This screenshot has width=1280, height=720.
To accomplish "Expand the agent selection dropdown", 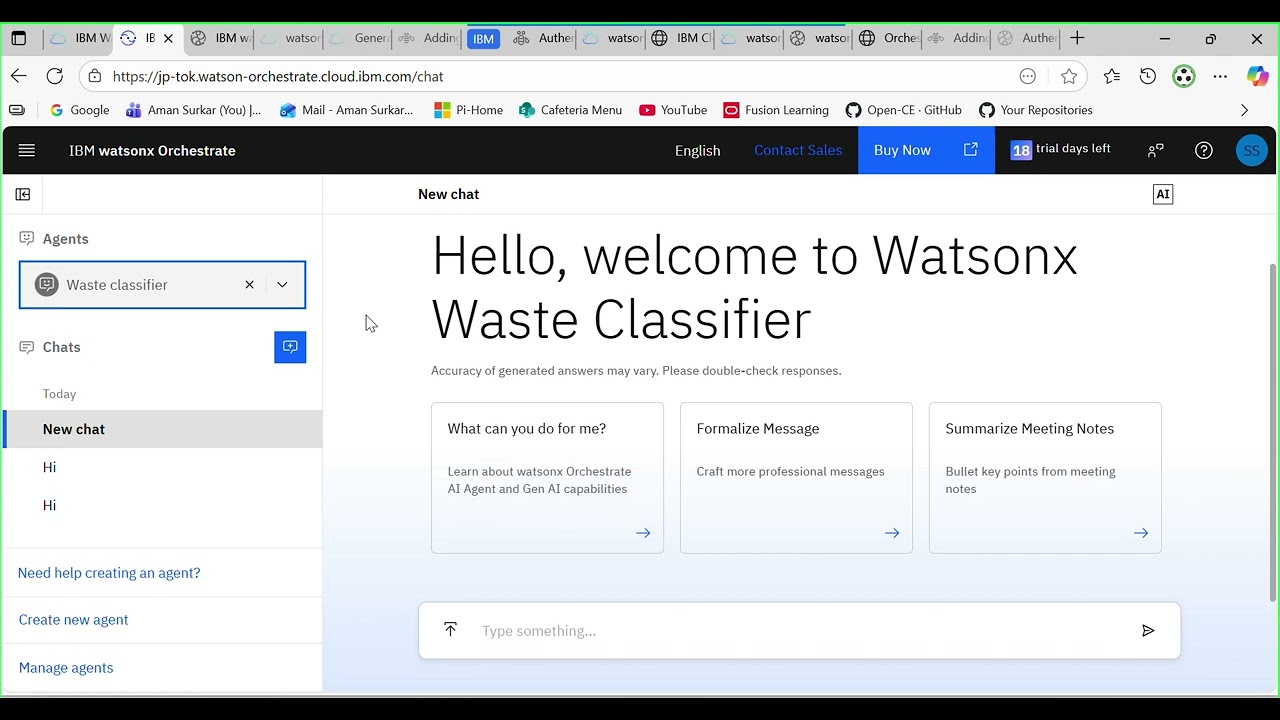I will [x=282, y=285].
